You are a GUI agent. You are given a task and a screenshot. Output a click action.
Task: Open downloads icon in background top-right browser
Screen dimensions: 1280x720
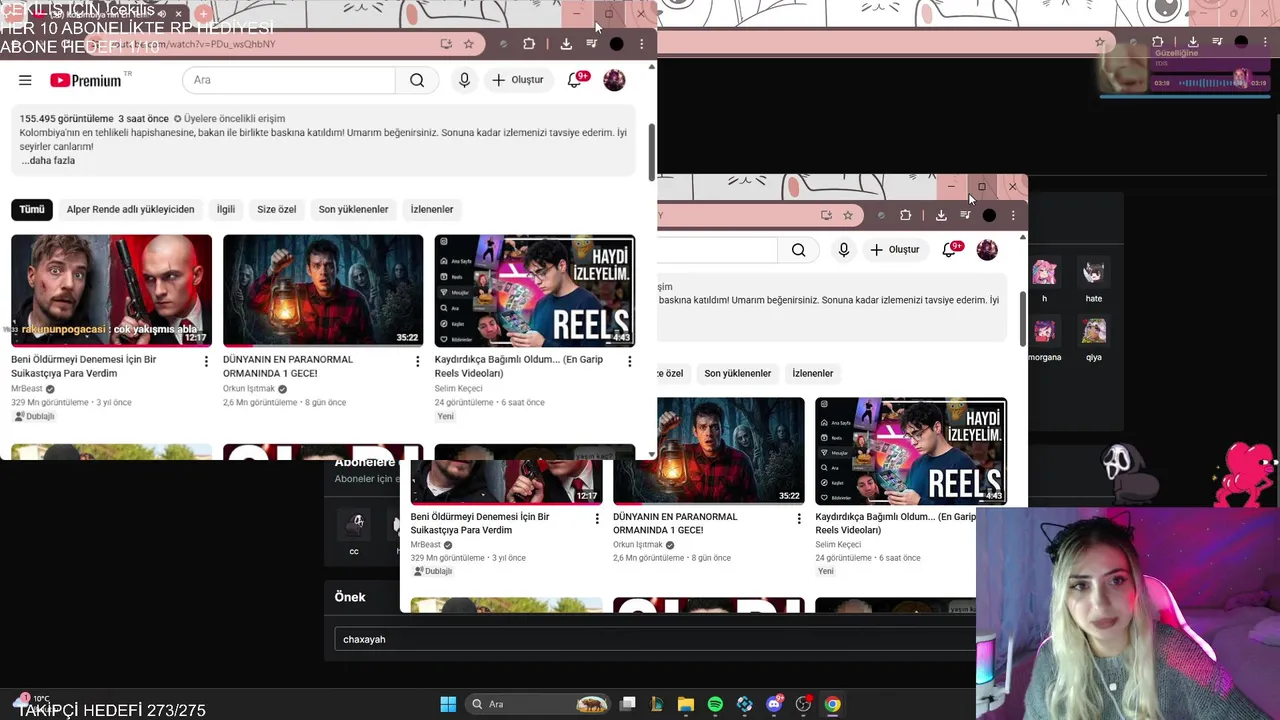[1193, 42]
